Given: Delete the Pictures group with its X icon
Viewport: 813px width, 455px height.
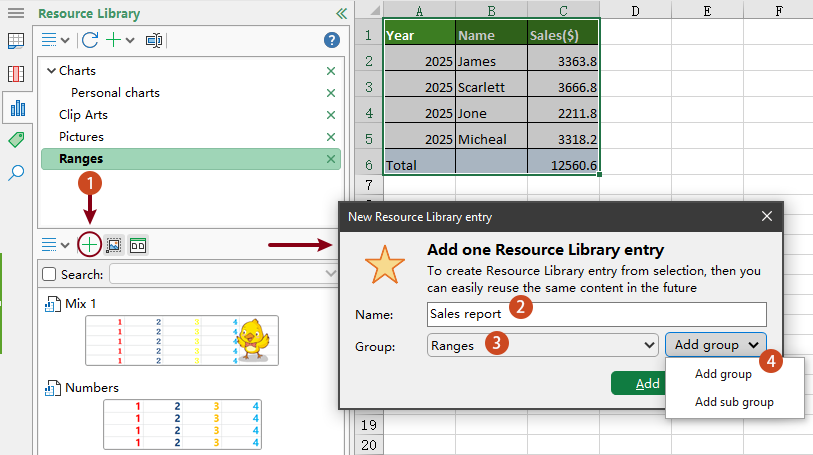Looking at the screenshot, I should point(331,137).
